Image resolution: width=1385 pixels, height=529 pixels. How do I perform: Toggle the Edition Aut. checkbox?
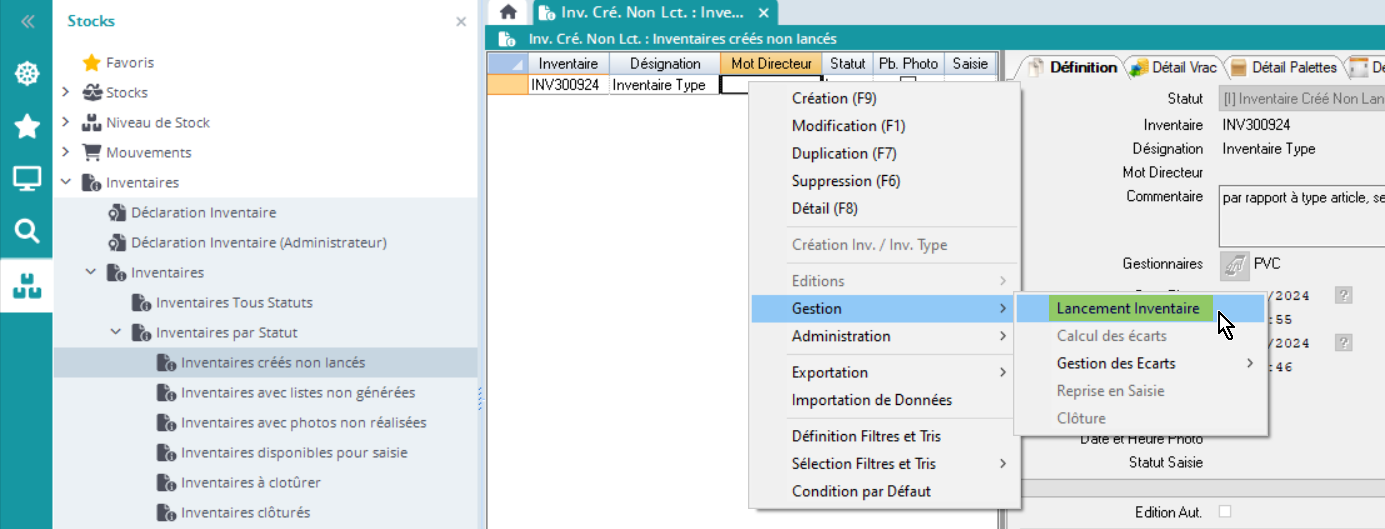(x=1225, y=512)
